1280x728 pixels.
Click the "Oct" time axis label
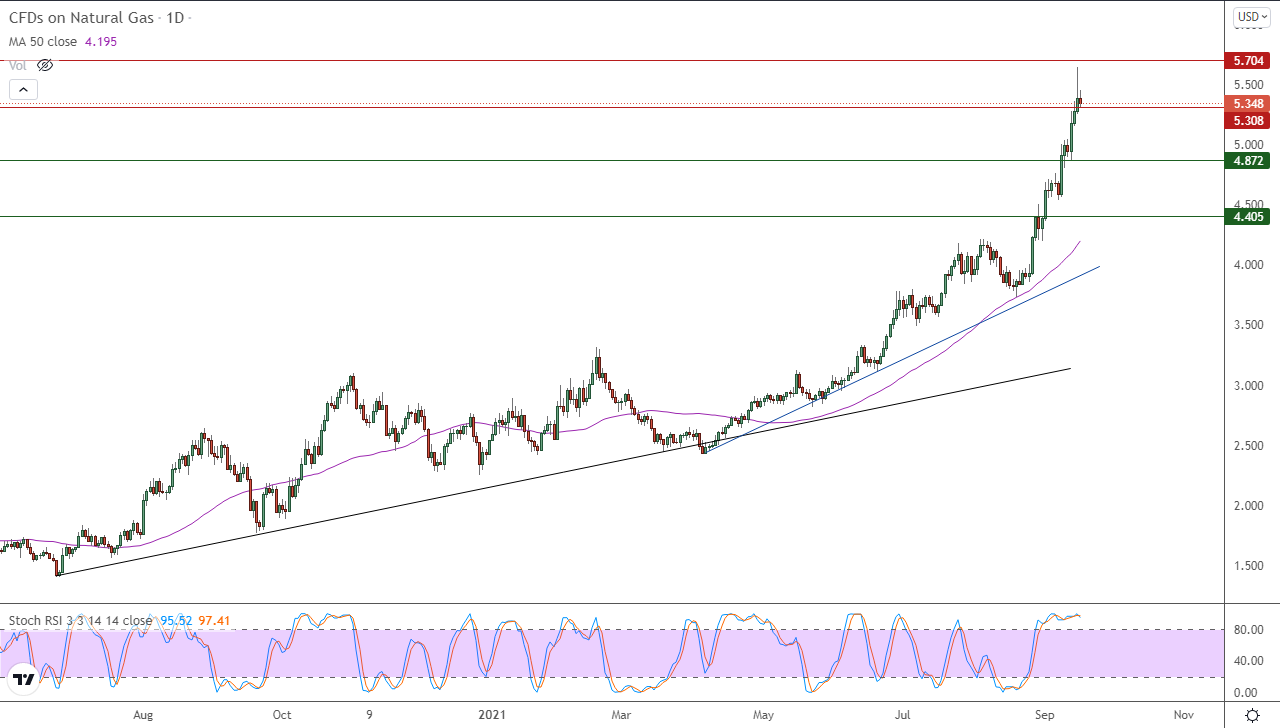[282, 715]
